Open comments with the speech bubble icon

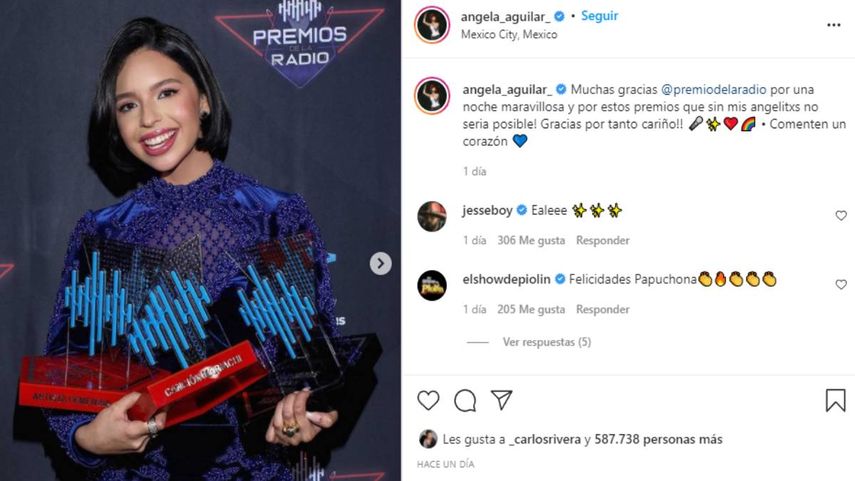pos(465,401)
